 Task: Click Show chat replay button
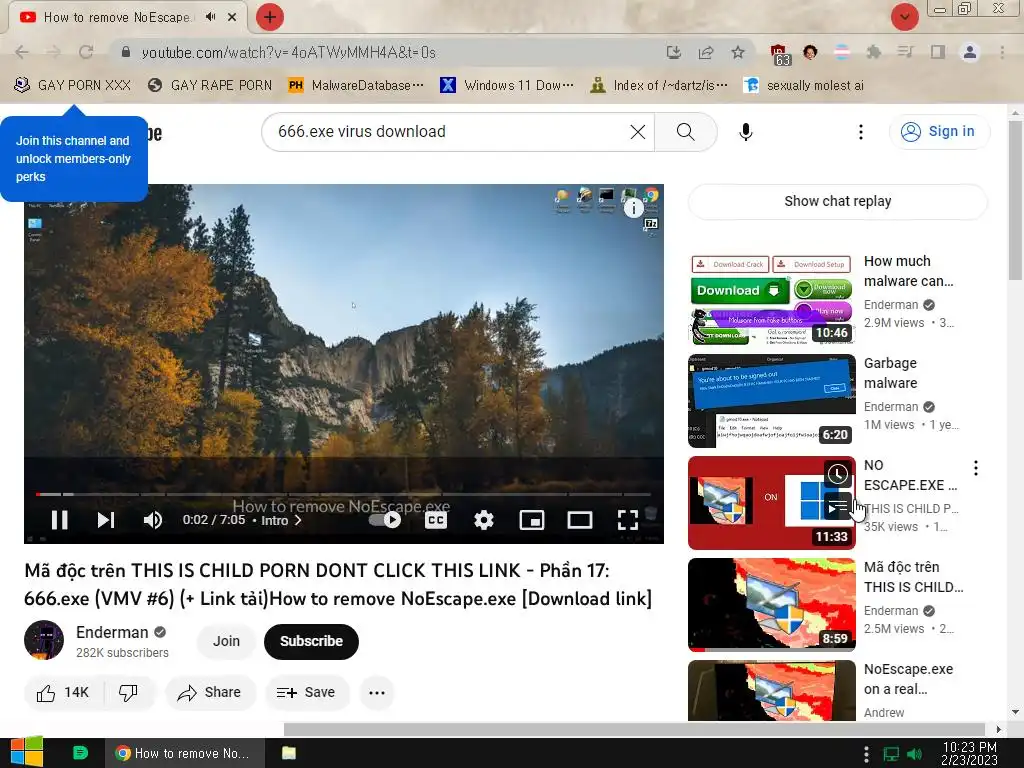coord(838,201)
